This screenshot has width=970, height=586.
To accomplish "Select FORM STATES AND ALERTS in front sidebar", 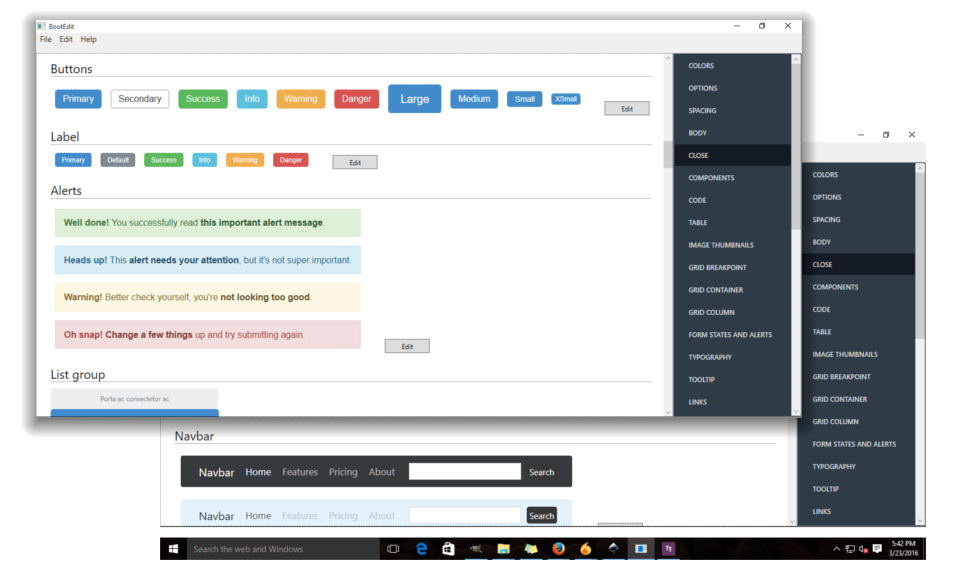I will [x=732, y=335].
